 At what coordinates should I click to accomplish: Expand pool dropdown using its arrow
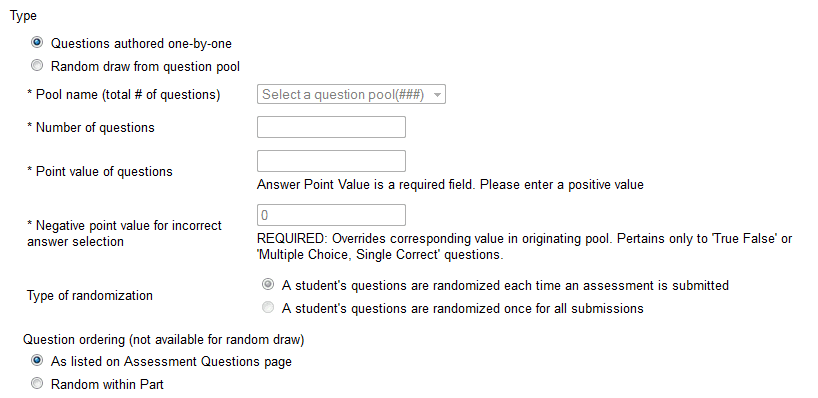coord(437,95)
